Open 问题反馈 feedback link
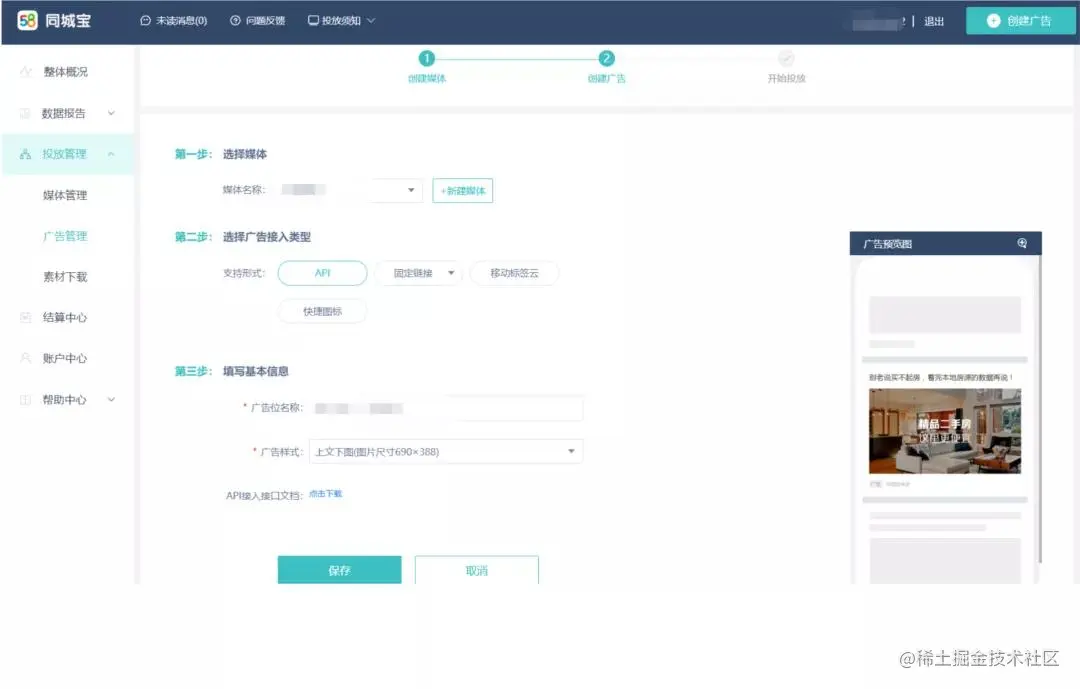Screen dimensions: 1080x689 [x=258, y=21]
